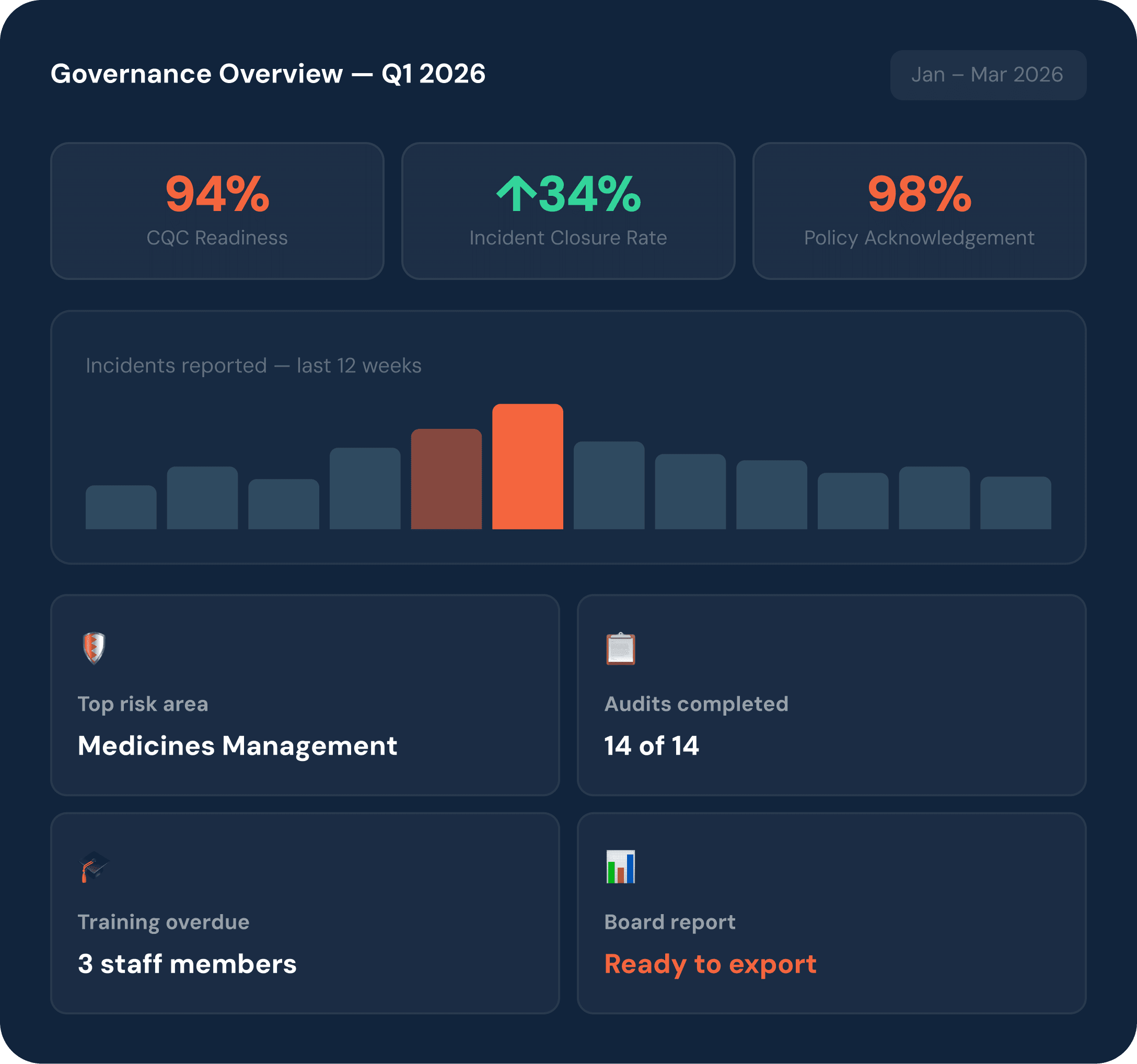Click Governance Overview — Q1 2026 title
The image size is (1137, 1064).
268,74
